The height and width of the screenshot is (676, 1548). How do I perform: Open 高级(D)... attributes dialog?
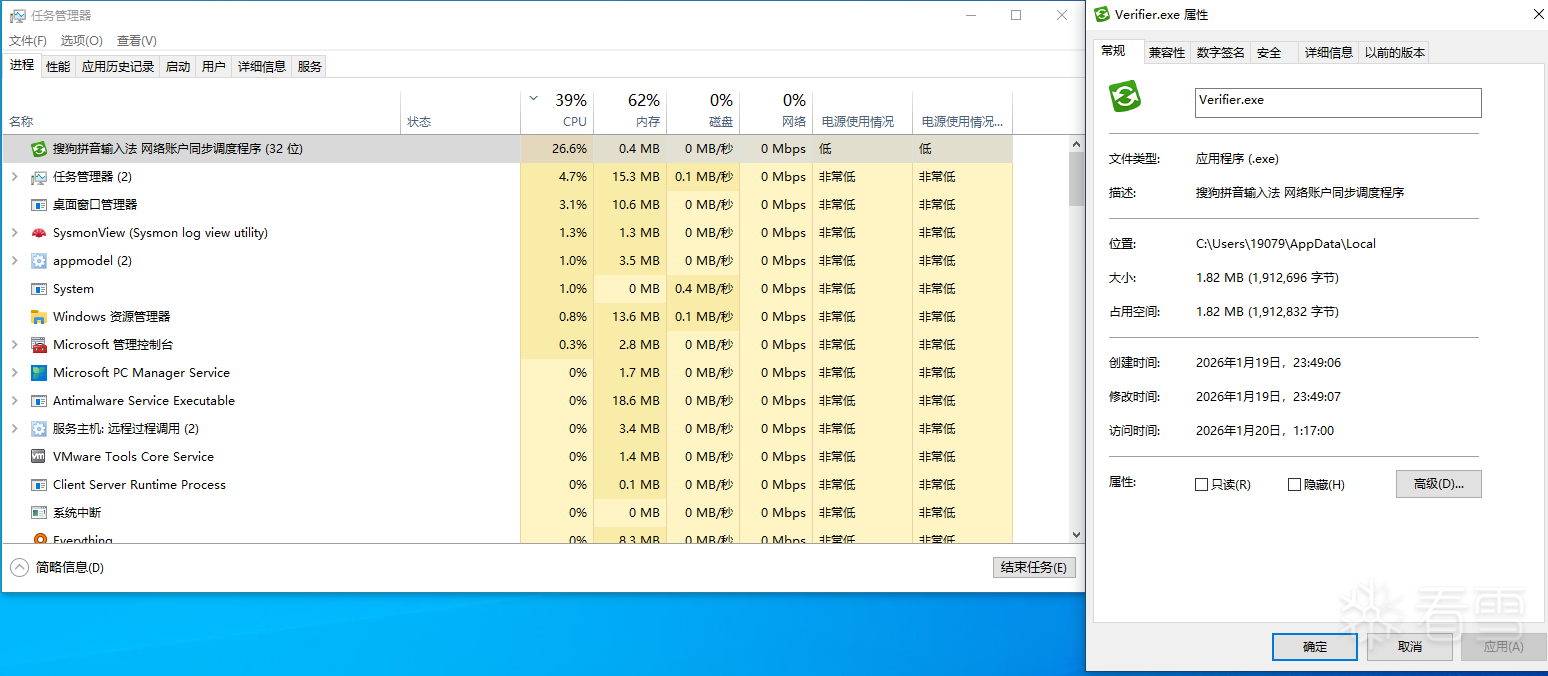(x=1438, y=484)
